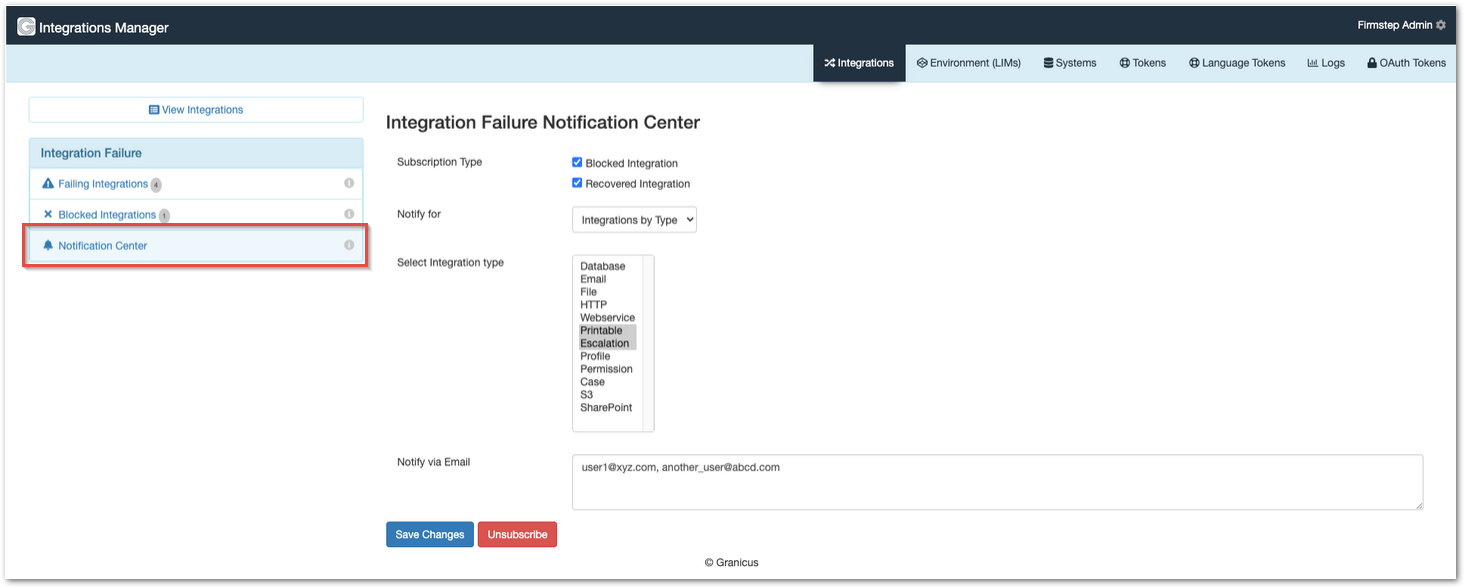The width and height of the screenshot is (1465, 588).
Task: Click into the Notify via Email field
Action: coord(997,483)
